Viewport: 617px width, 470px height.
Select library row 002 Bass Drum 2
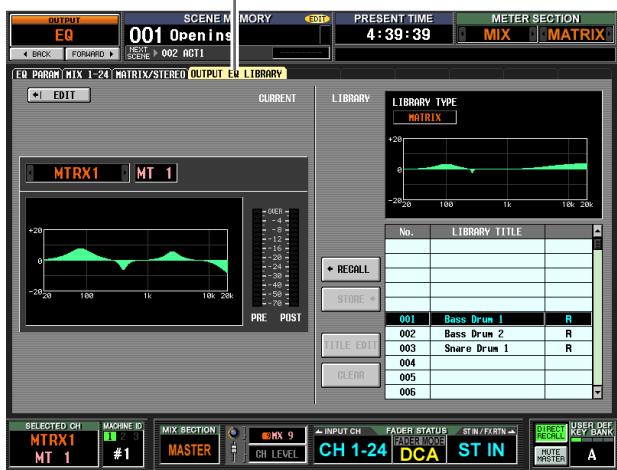[488, 334]
